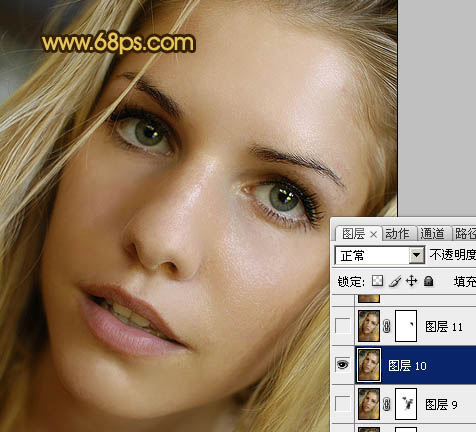476x432 pixels.
Task: Select the 图层 9 layer name
Action: (x=441, y=405)
